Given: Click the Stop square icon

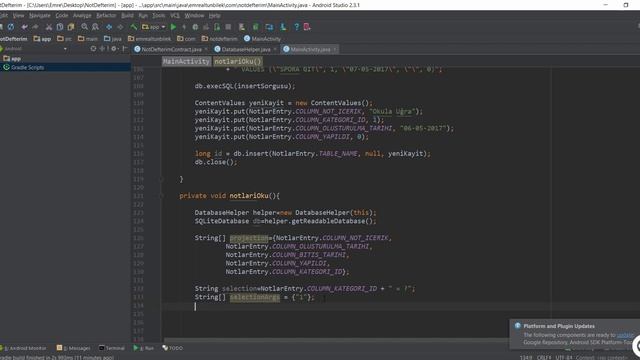Looking at the screenshot, I should pos(228,27).
